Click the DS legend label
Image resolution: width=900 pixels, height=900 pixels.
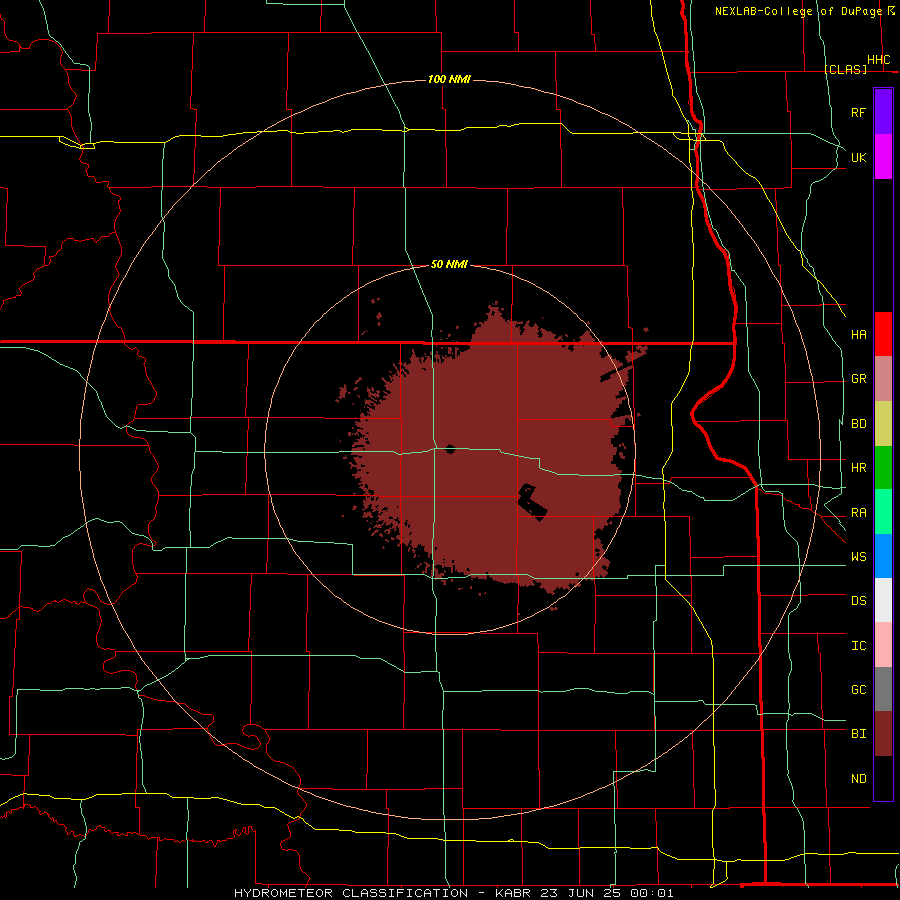click(858, 600)
